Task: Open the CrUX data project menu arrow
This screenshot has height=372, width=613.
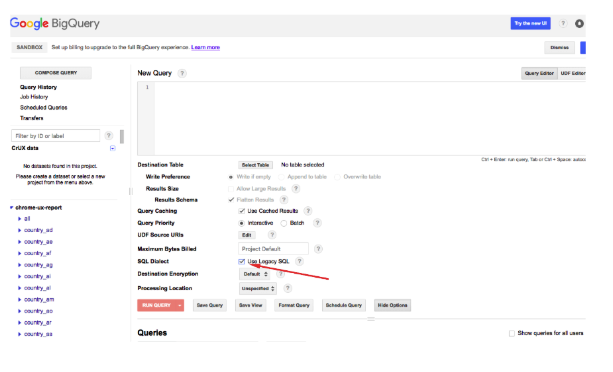Action: (x=113, y=148)
